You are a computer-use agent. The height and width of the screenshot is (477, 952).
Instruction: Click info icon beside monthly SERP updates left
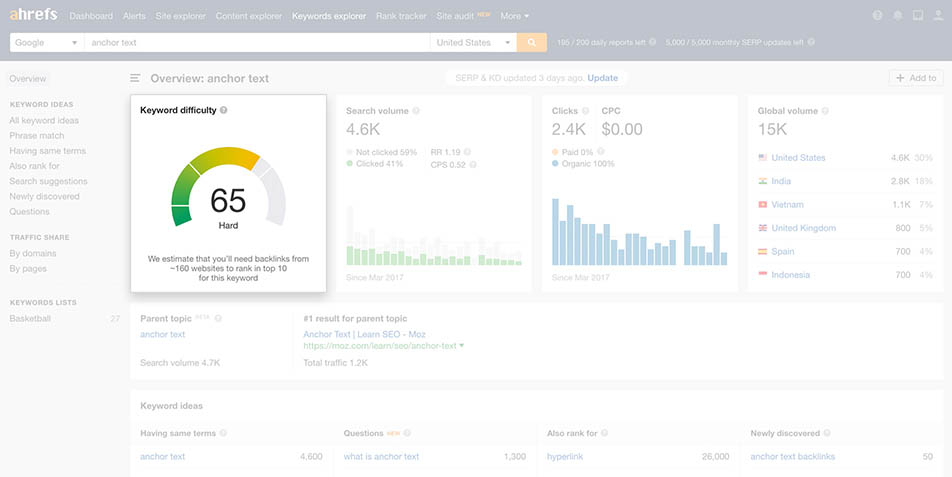point(811,42)
